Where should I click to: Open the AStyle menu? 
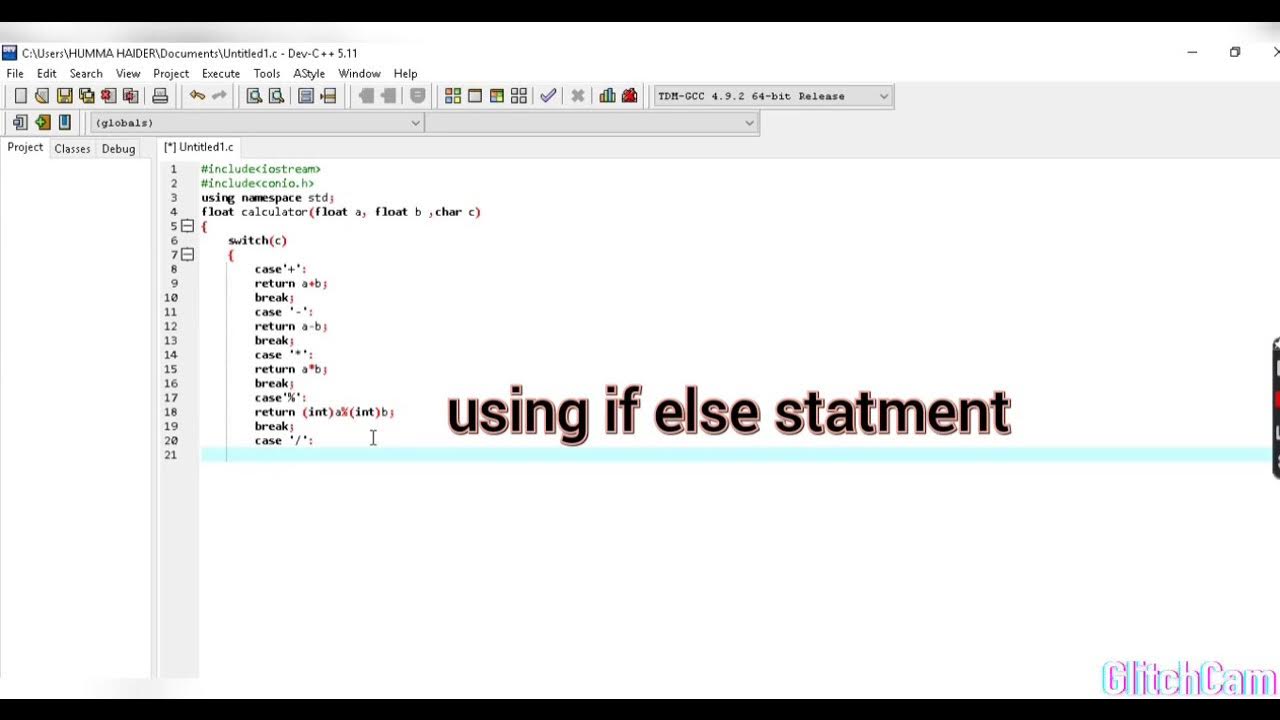point(309,74)
